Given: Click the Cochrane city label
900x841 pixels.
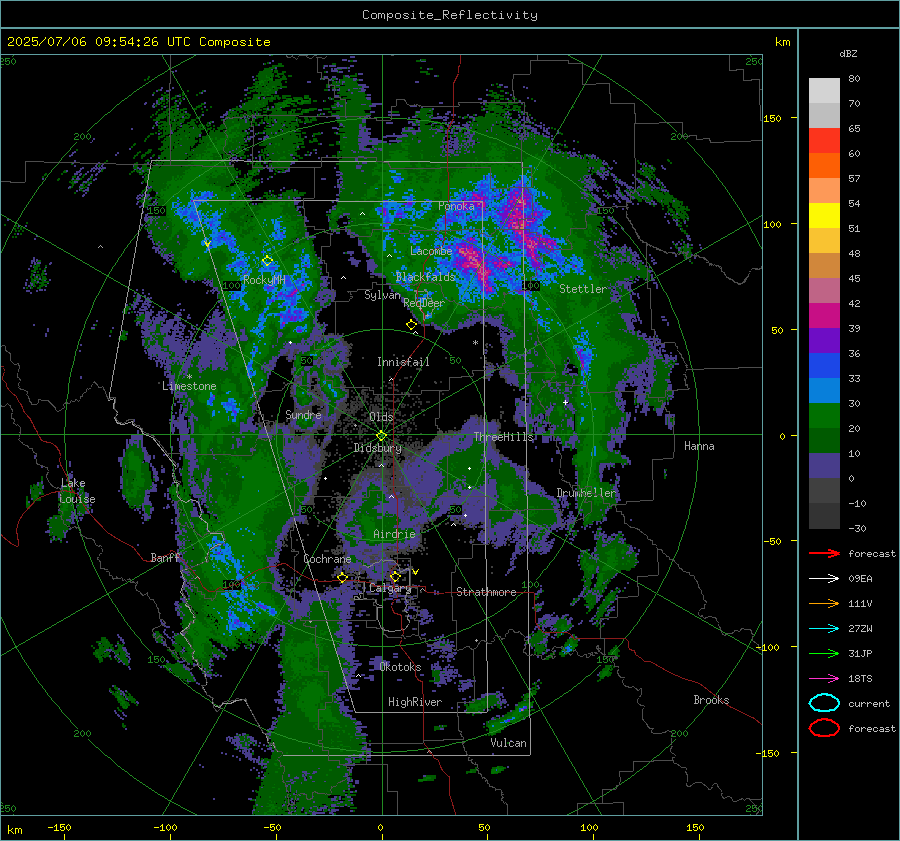Looking at the screenshot, I should pyautogui.click(x=327, y=559).
